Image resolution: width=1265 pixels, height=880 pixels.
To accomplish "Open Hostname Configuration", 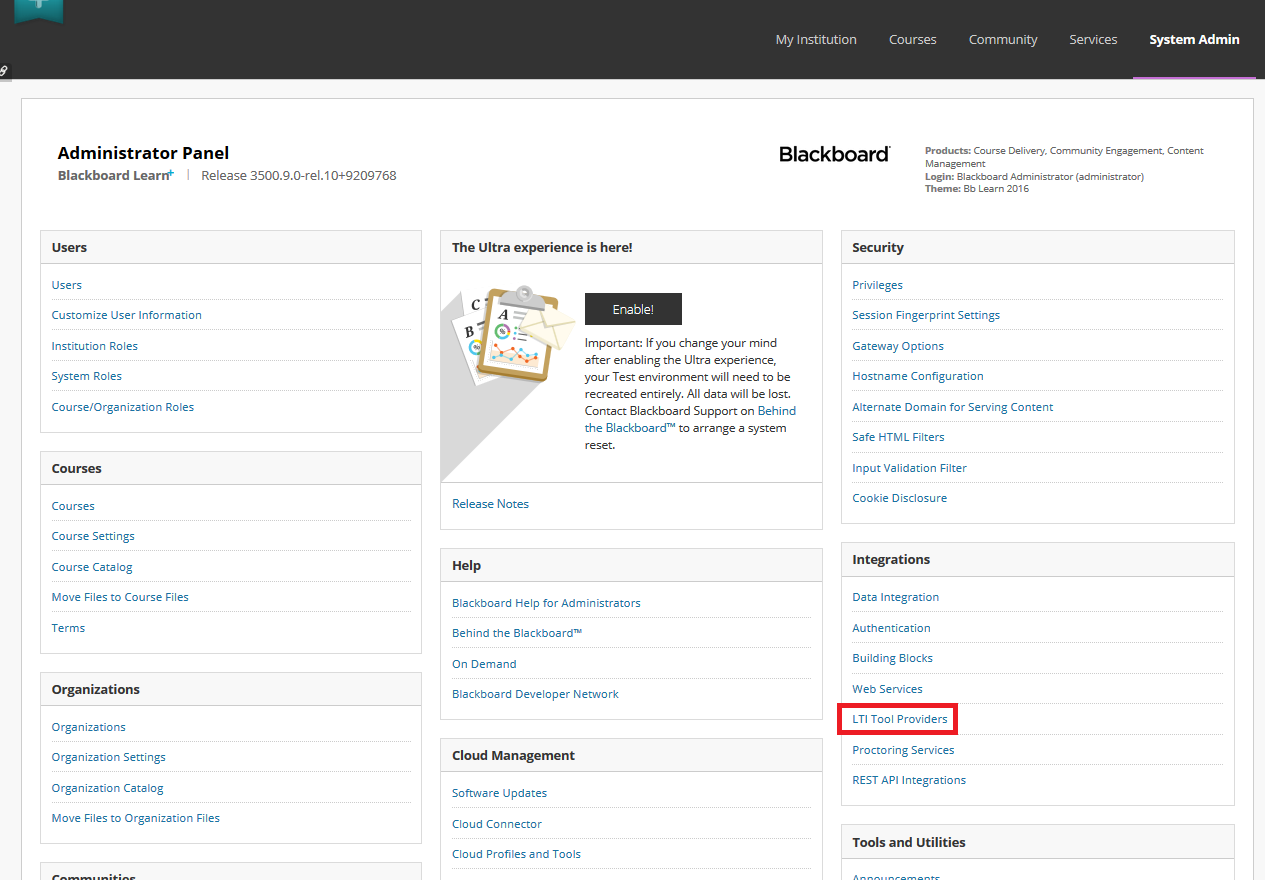I will 918,376.
